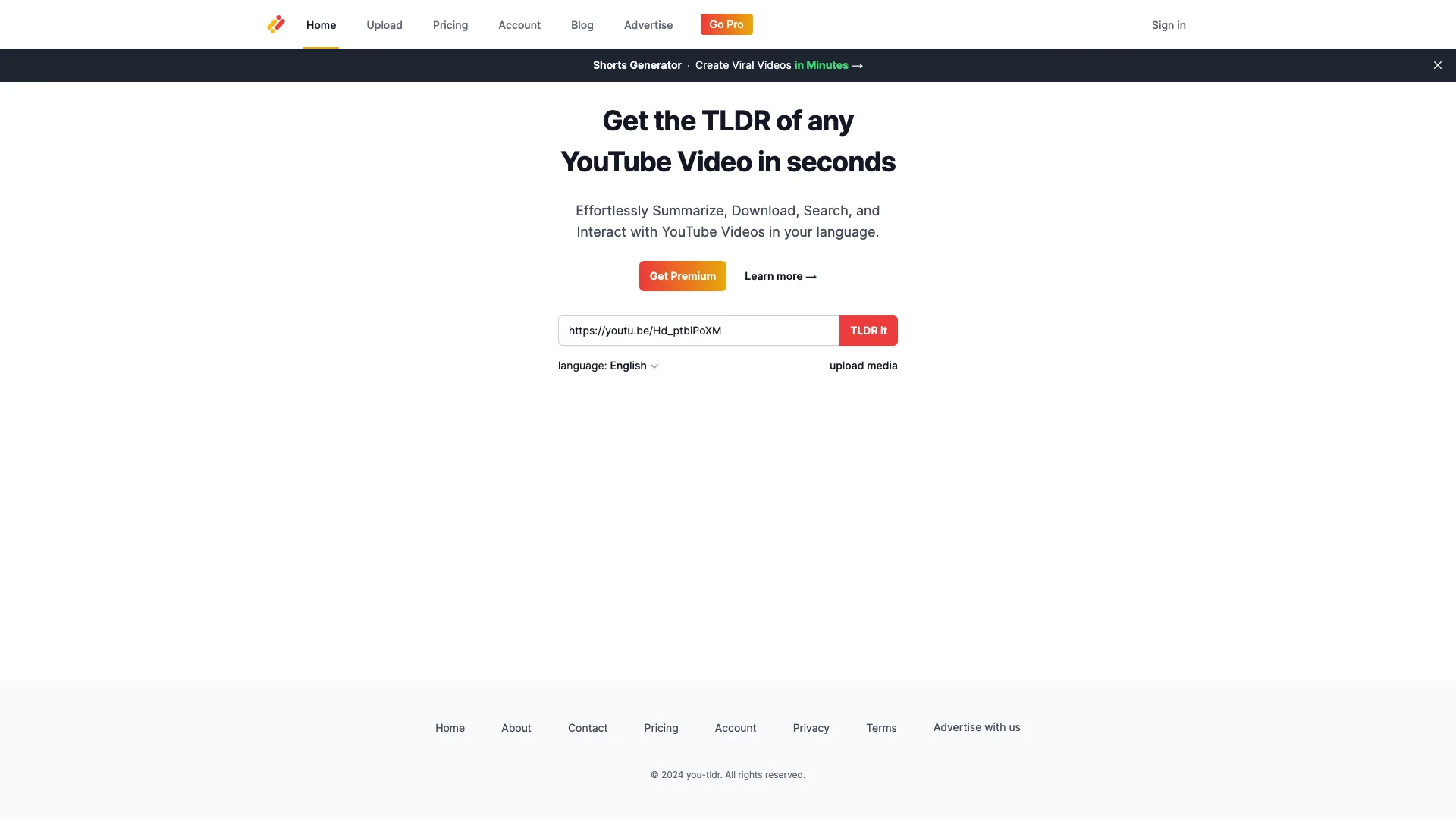Click the Pricing navigation icon
The height and width of the screenshot is (819, 1456).
tap(449, 23)
